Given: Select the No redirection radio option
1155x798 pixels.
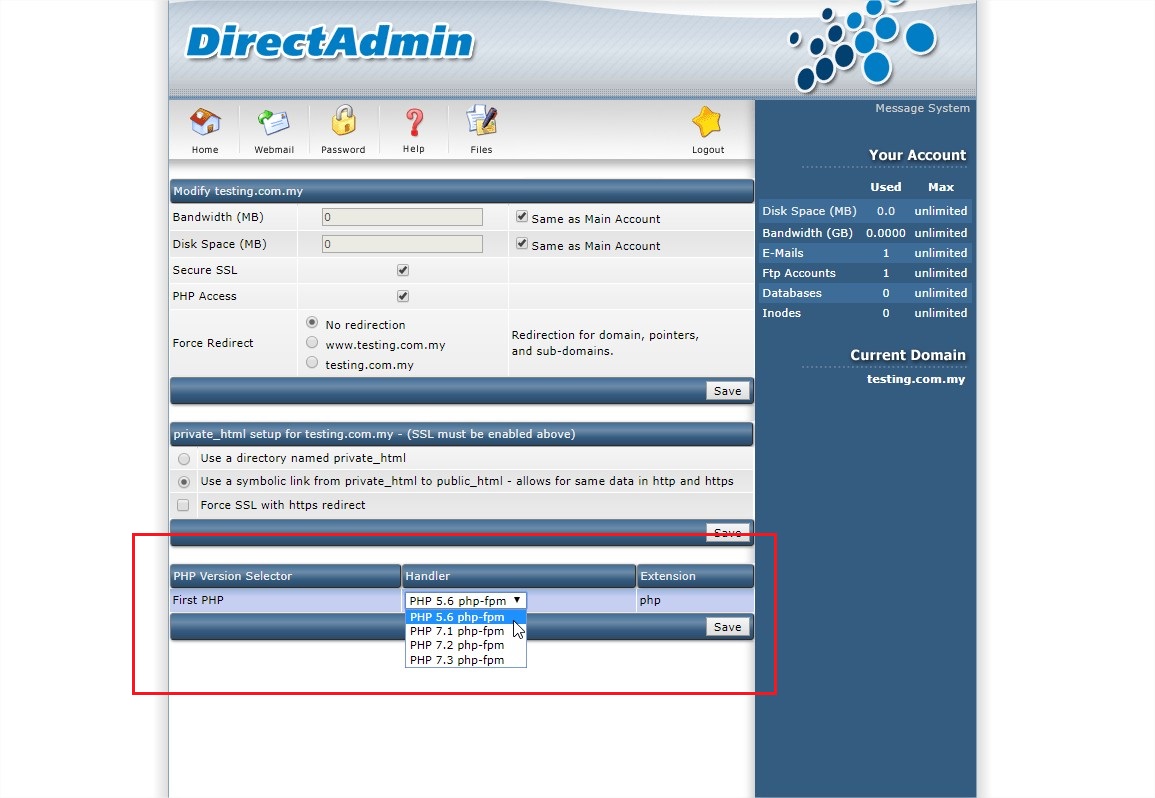Looking at the screenshot, I should pos(312,323).
